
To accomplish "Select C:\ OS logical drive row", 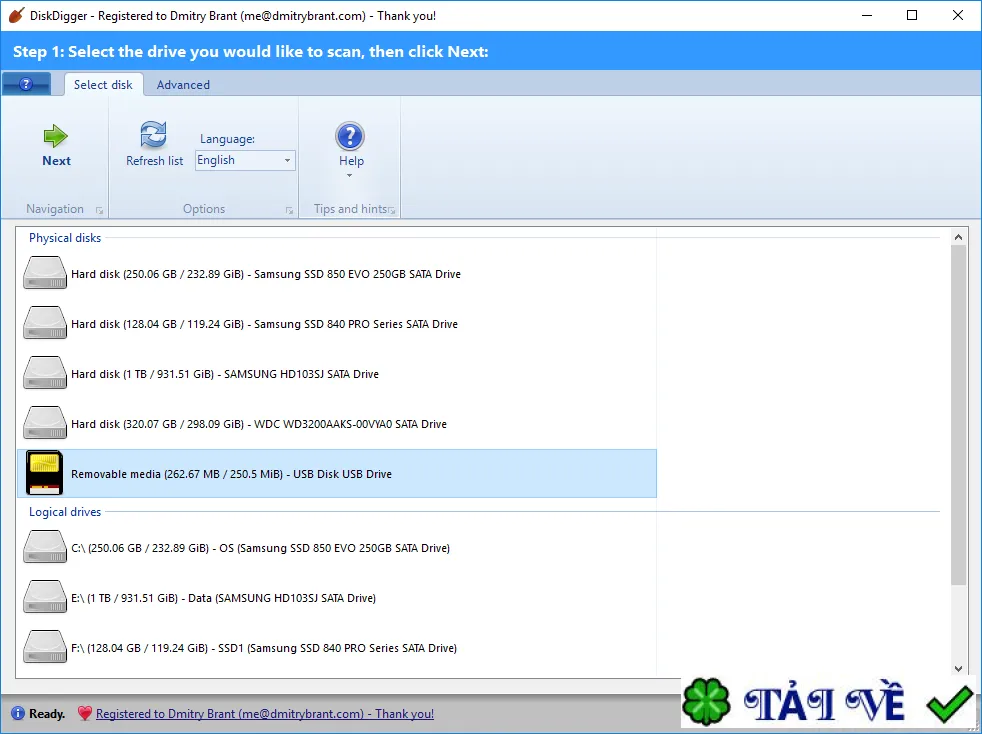I will click(337, 548).
